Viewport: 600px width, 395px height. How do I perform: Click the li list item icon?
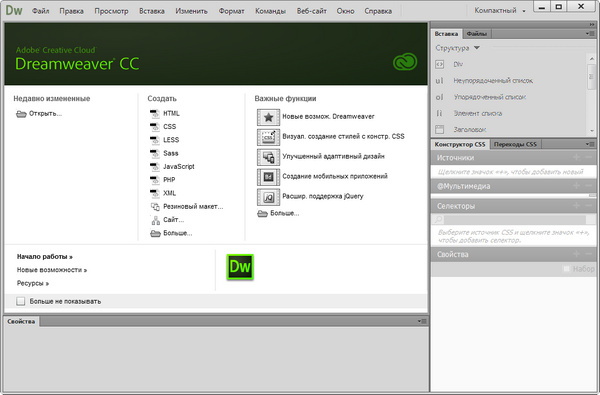pos(439,113)
